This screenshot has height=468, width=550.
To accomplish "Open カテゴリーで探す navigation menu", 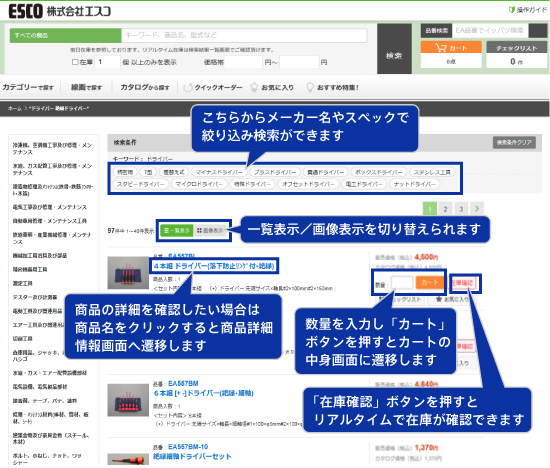I will coord(28,87).
